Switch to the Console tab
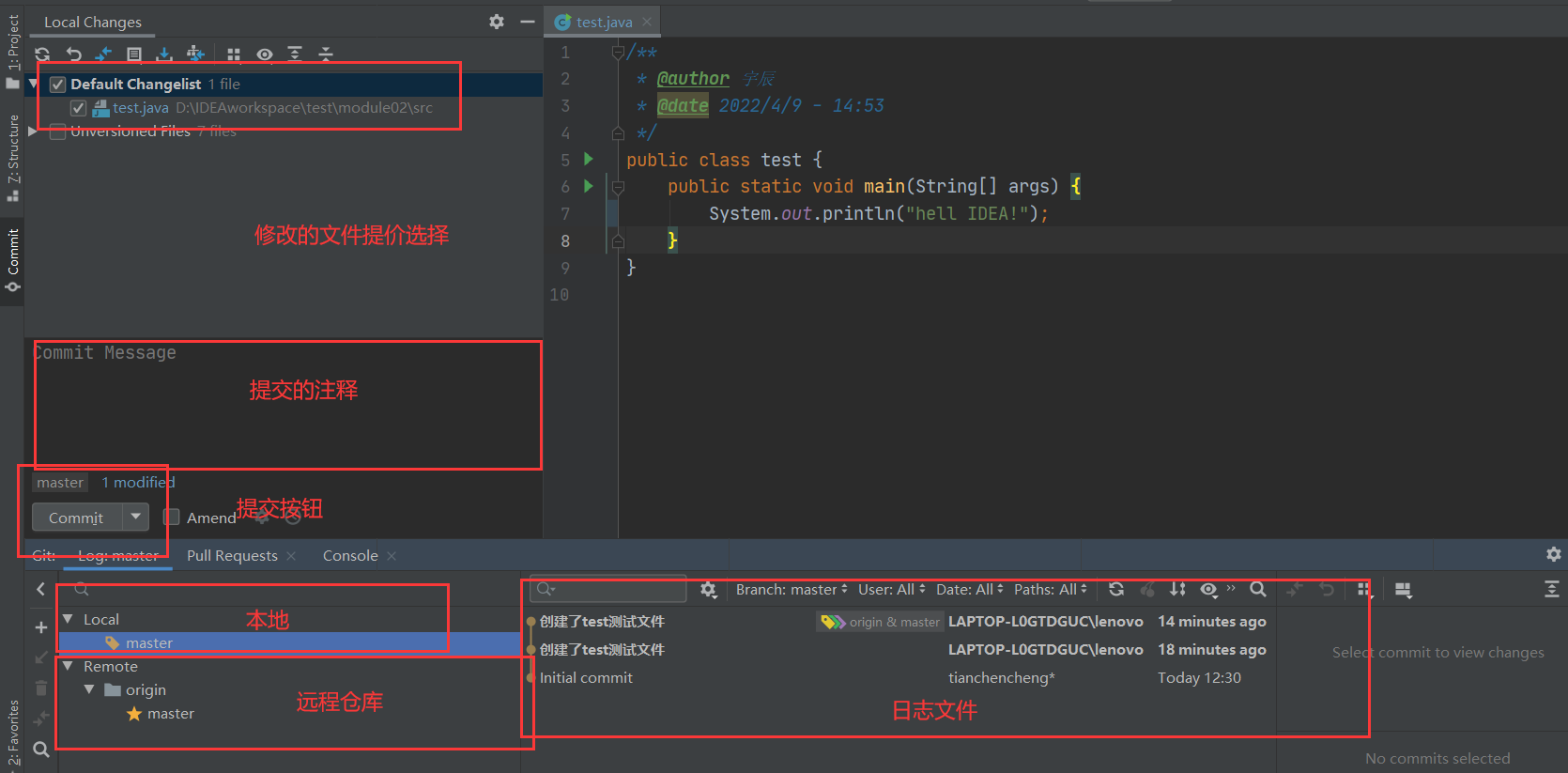Image resolution: width=1568 pixels, height=773 pixels. click(350, 556)
